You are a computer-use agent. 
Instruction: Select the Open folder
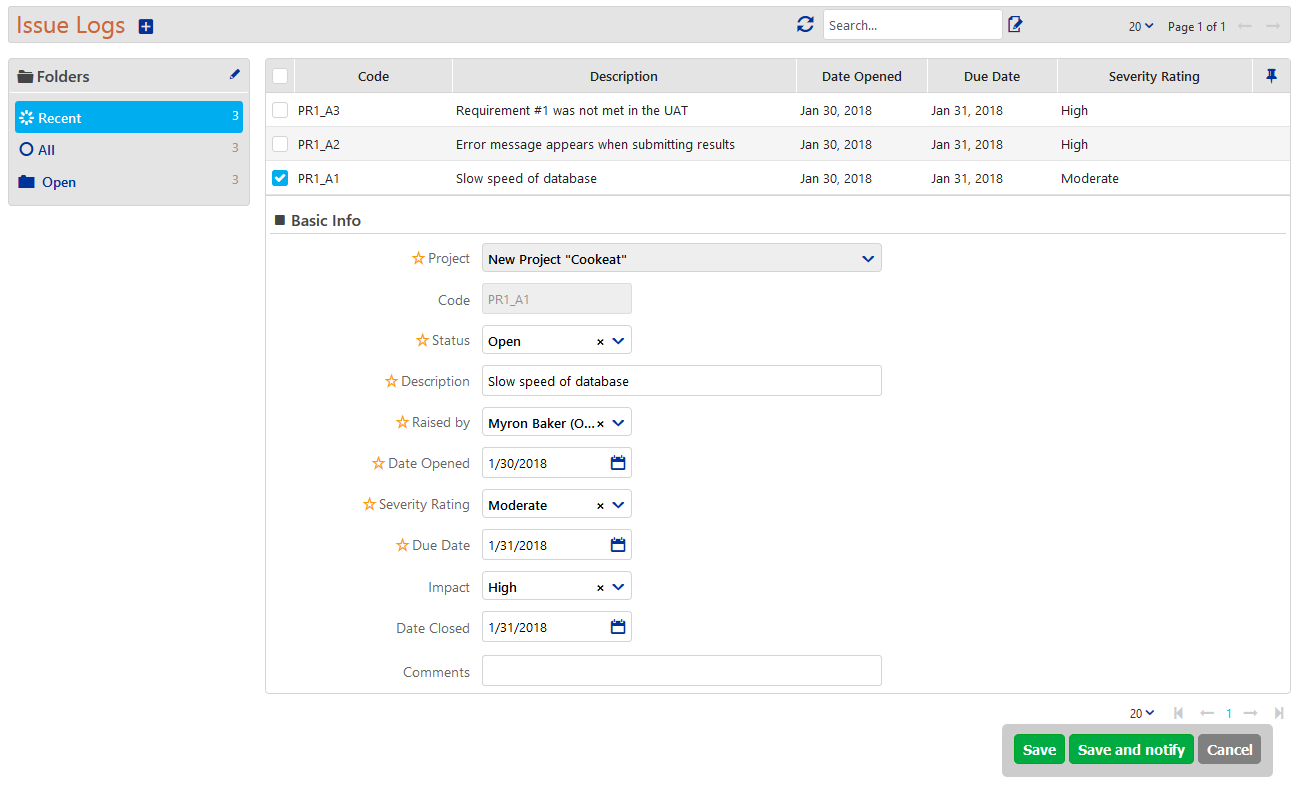point(59,182)
